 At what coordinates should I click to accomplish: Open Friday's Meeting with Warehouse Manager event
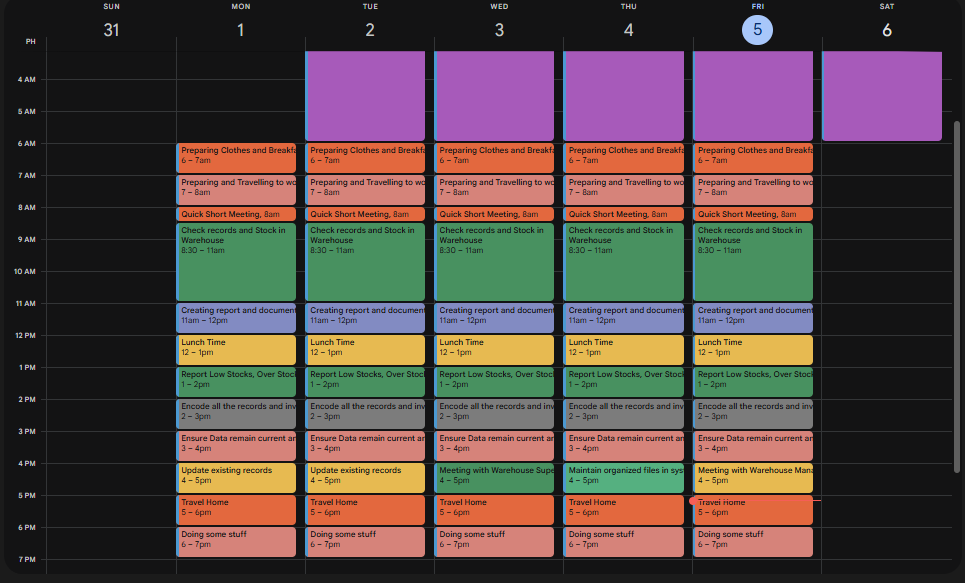coord(753,478)
